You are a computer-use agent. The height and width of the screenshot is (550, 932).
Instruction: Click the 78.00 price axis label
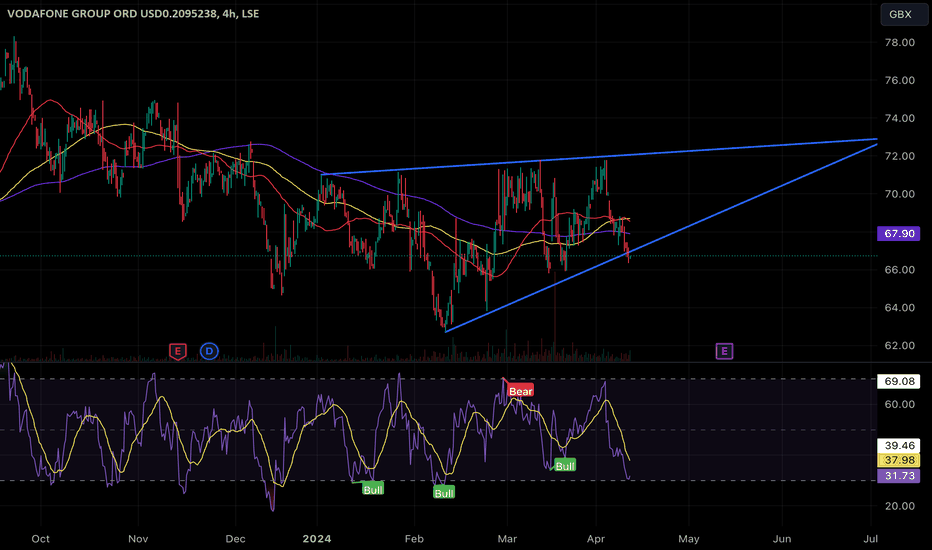900,42
